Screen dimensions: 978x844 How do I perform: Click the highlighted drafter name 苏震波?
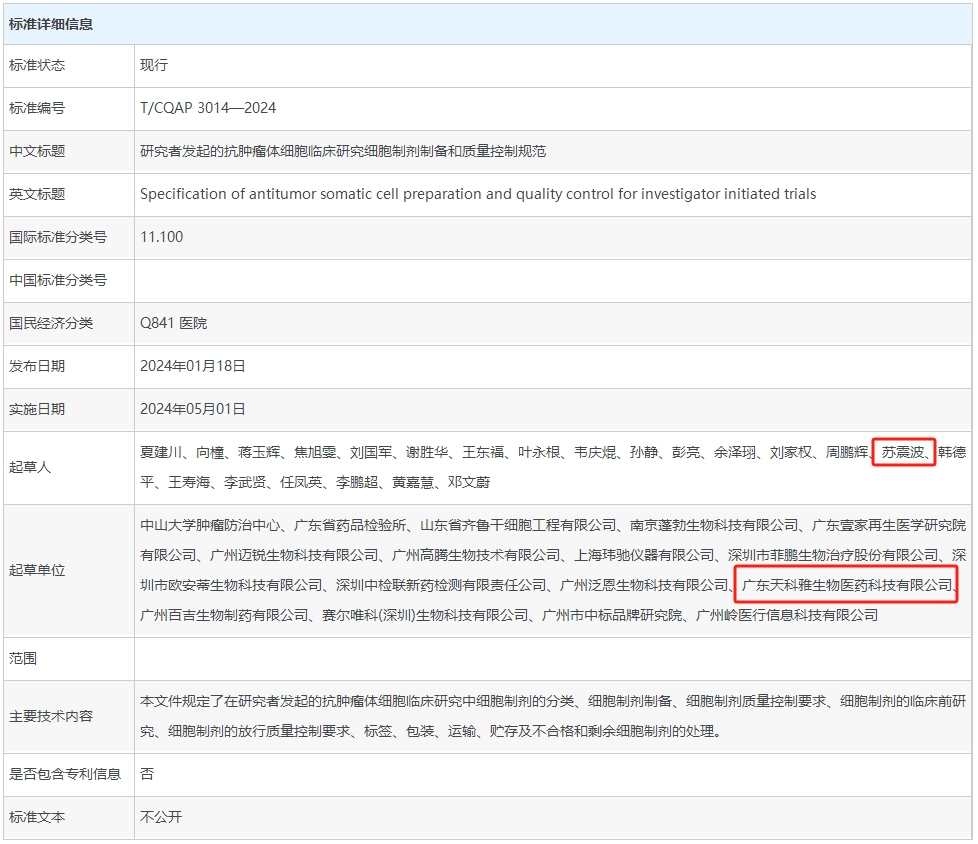[903, 453]
